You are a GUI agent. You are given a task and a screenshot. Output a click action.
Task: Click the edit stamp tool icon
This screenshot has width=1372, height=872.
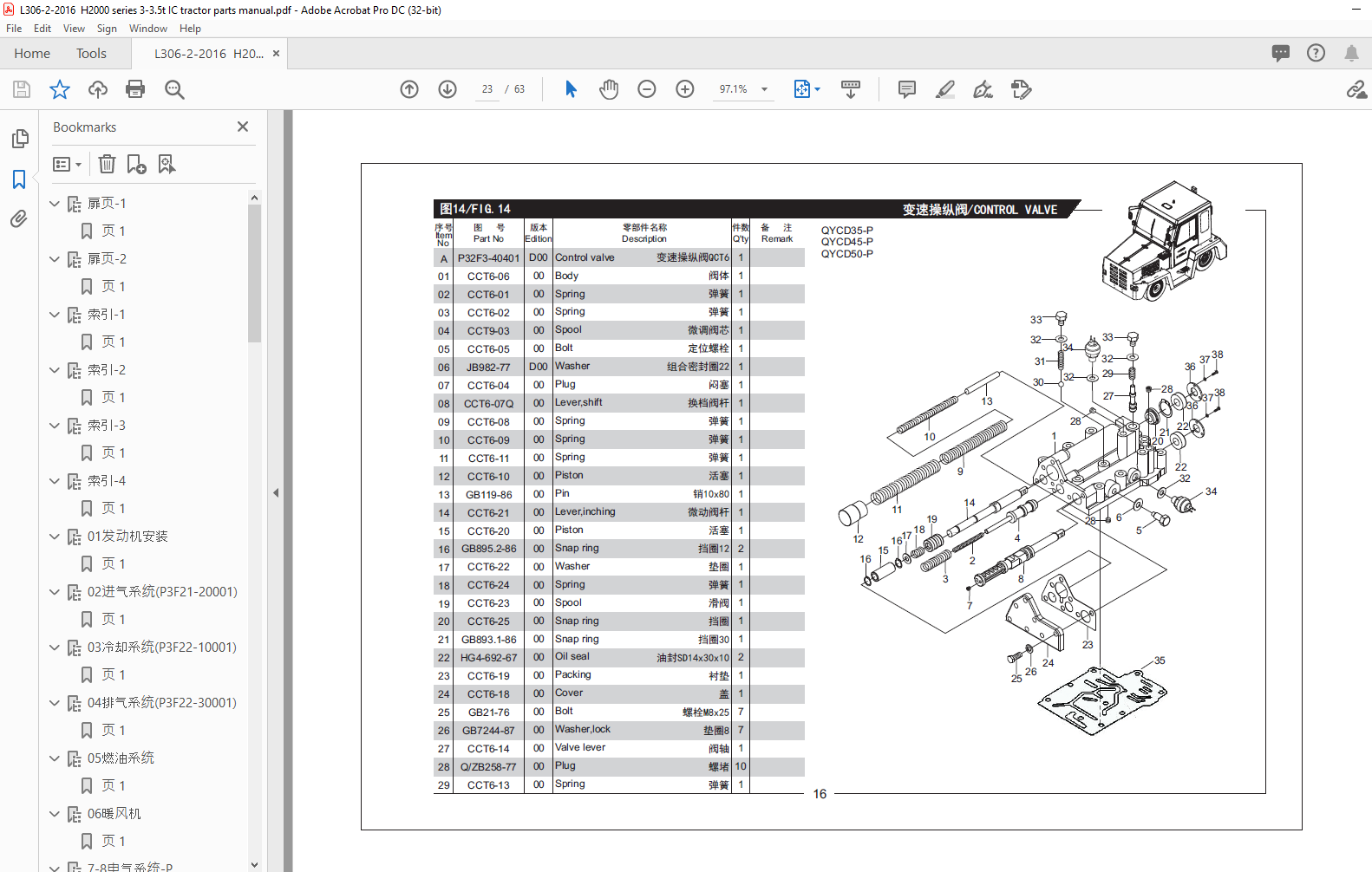coord(1022,89)
